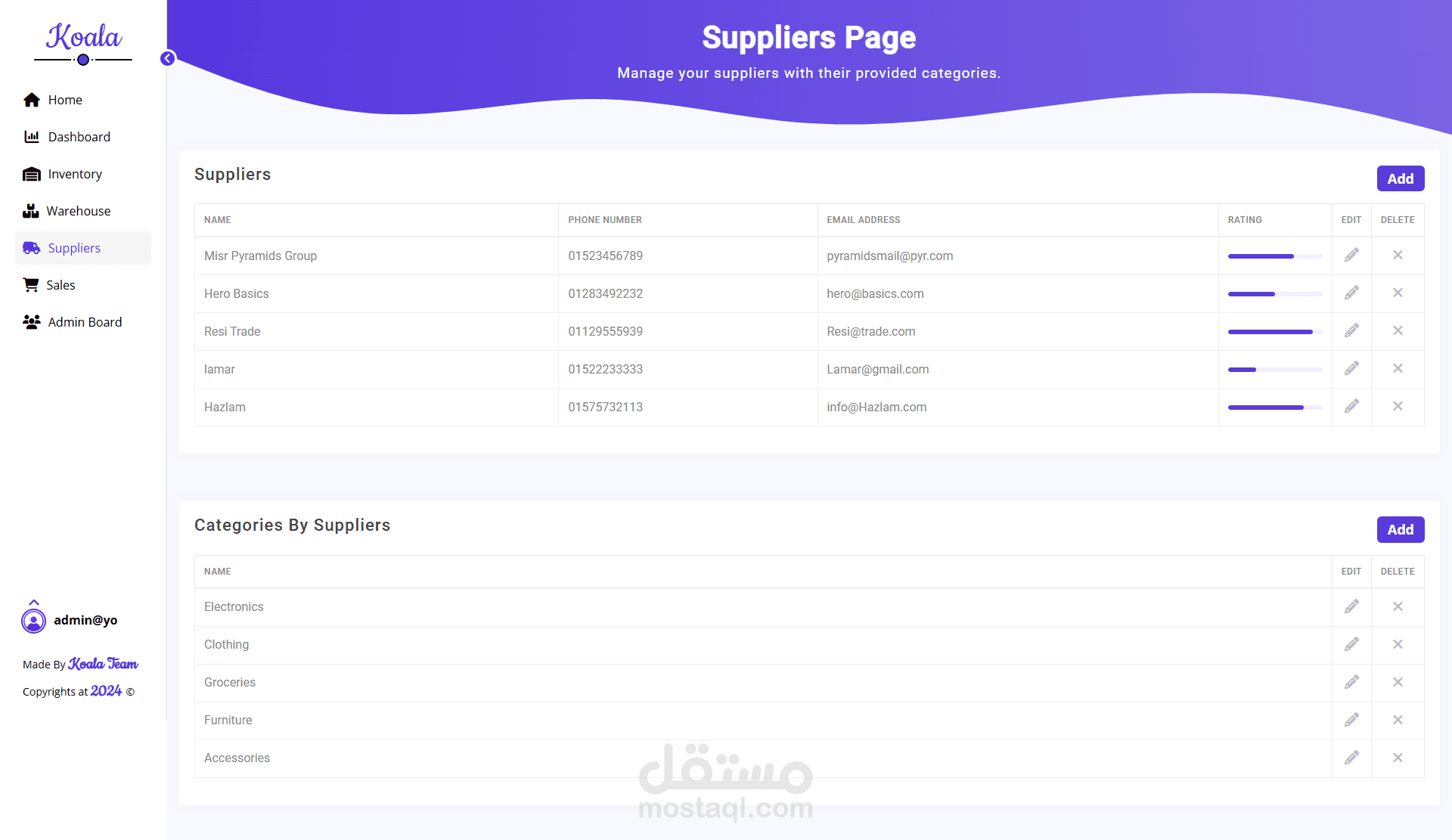
Task: Click the Koala logo at top left
Action: coord(83,38)
